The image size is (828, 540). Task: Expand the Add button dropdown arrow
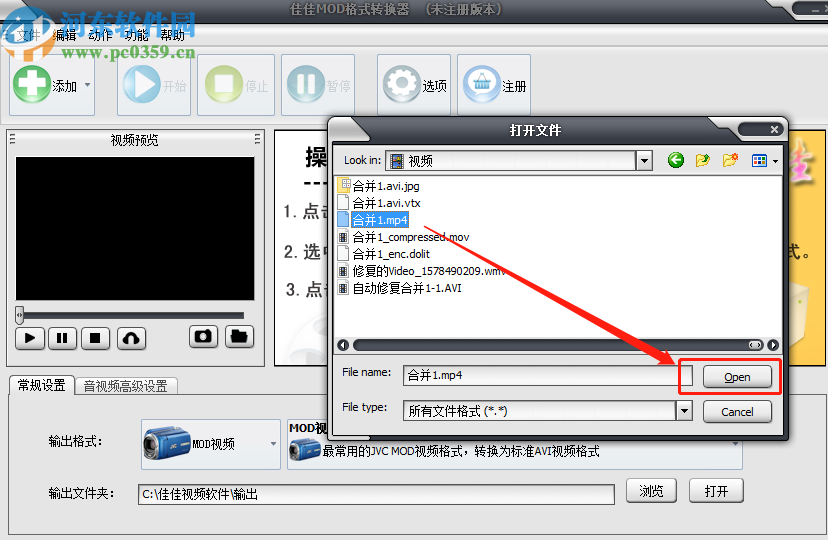coord(88,84)
